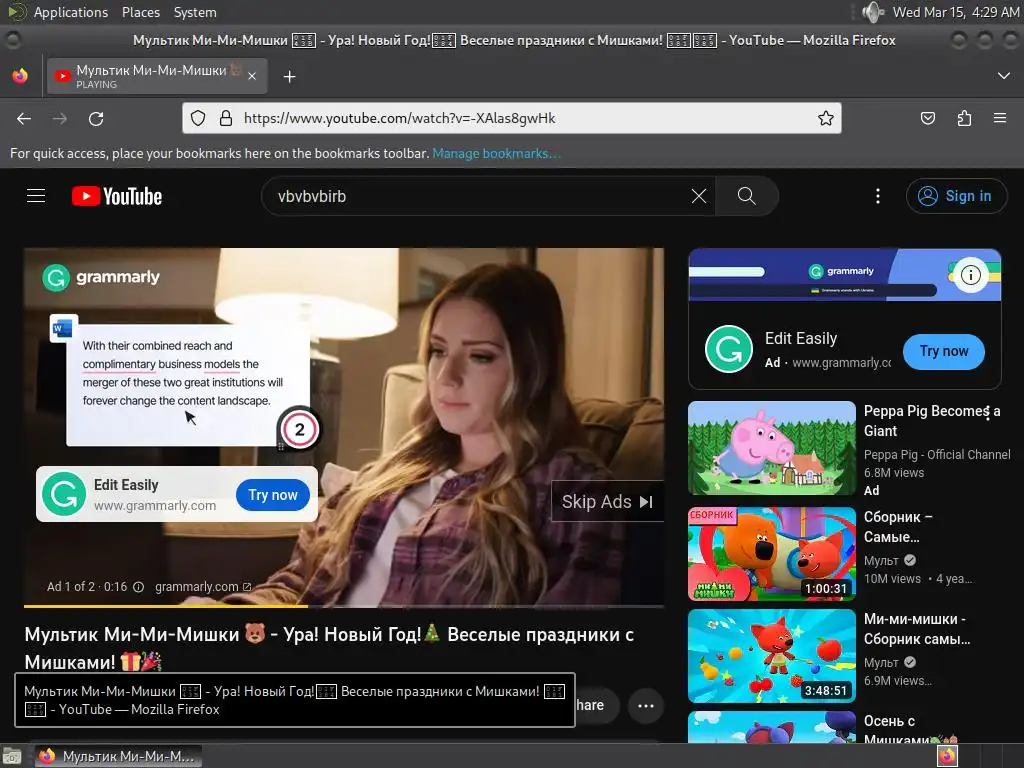This screenshot has width=1024, height=768.
Task: Open the Сборник 1:00:31 video thumbnail
Action: pos(771,554)
